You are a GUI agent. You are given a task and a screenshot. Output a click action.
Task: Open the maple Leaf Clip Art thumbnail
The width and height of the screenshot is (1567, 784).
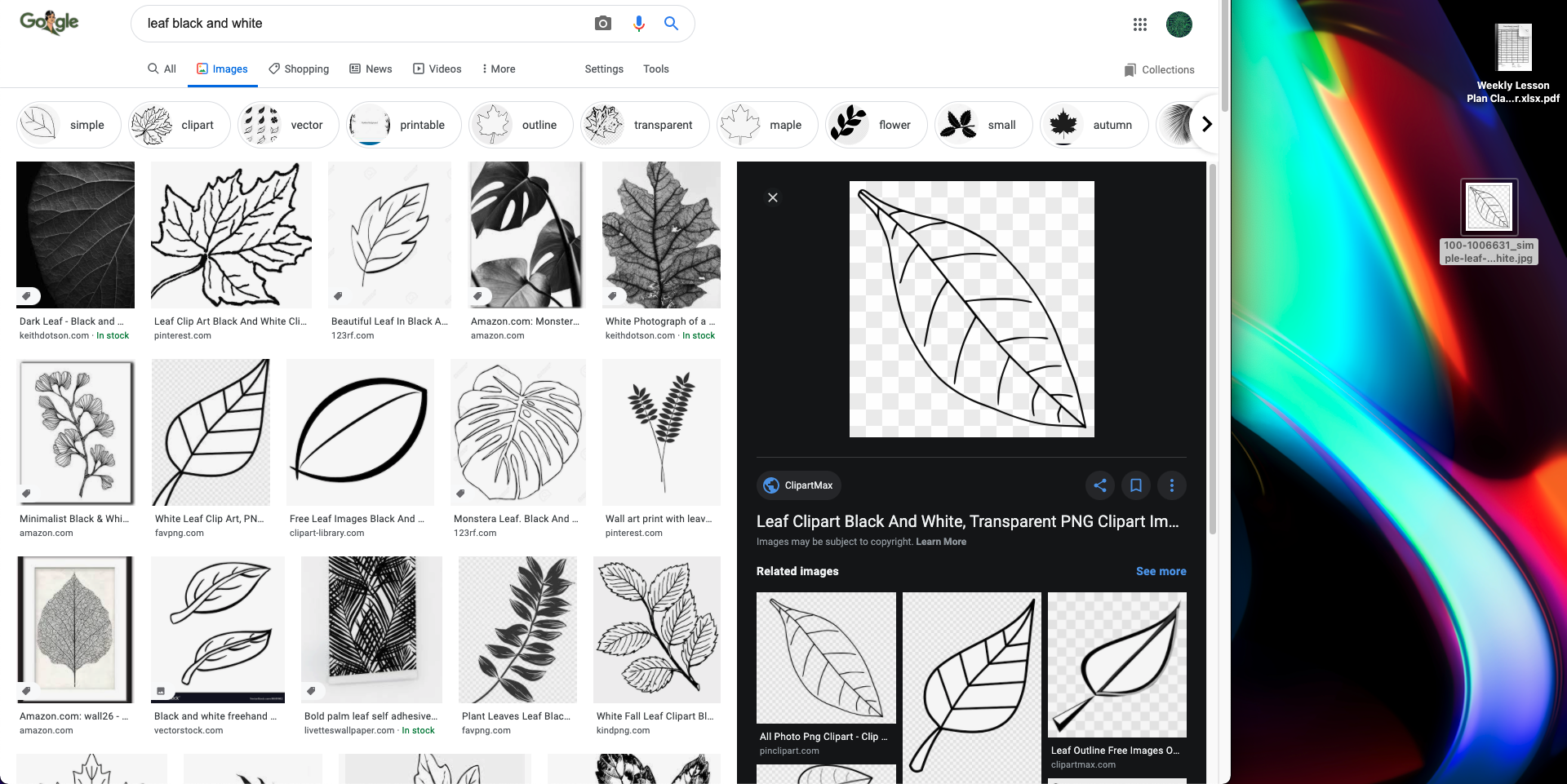(231, 235)
